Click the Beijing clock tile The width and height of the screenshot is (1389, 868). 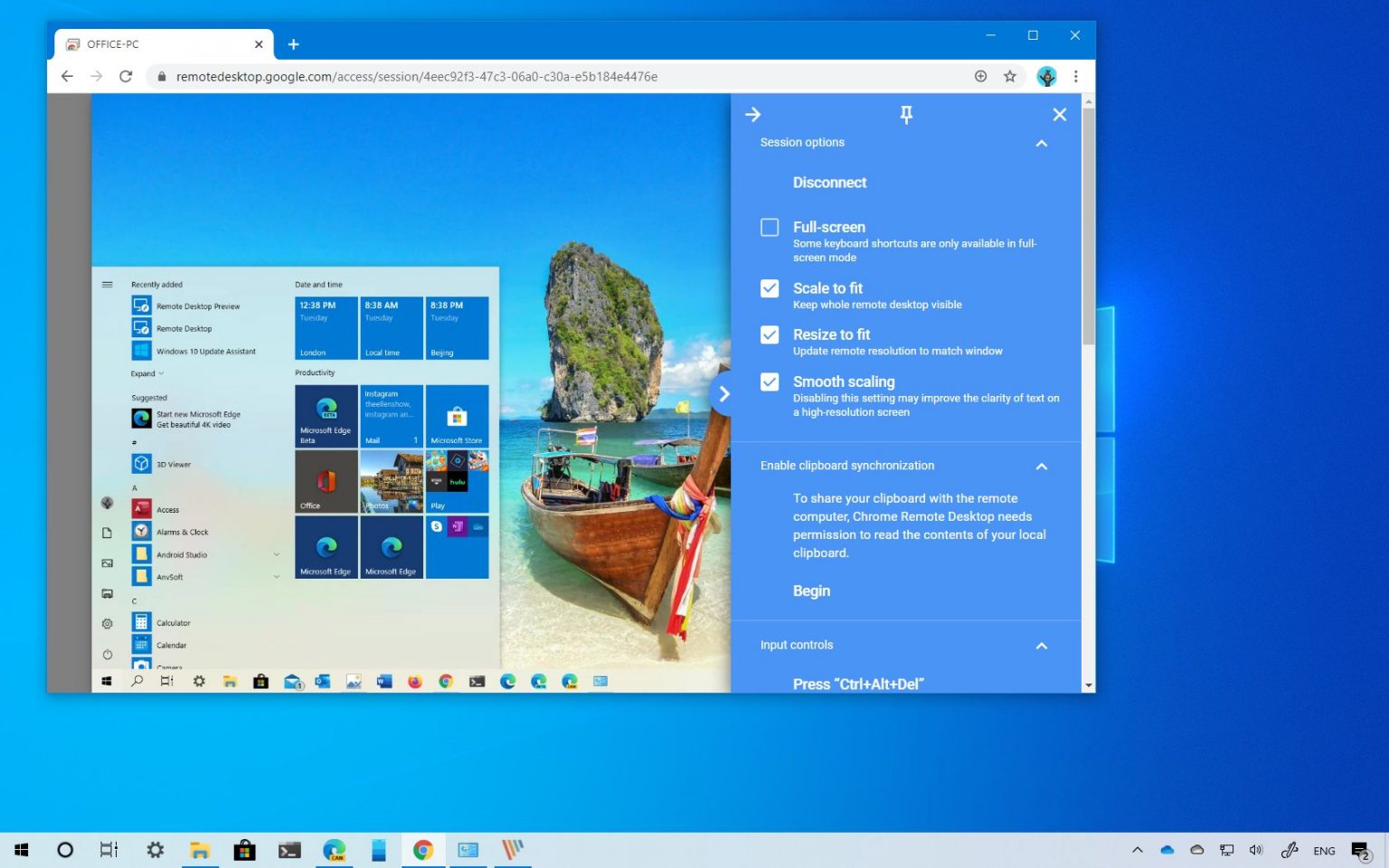click(457, 328)
